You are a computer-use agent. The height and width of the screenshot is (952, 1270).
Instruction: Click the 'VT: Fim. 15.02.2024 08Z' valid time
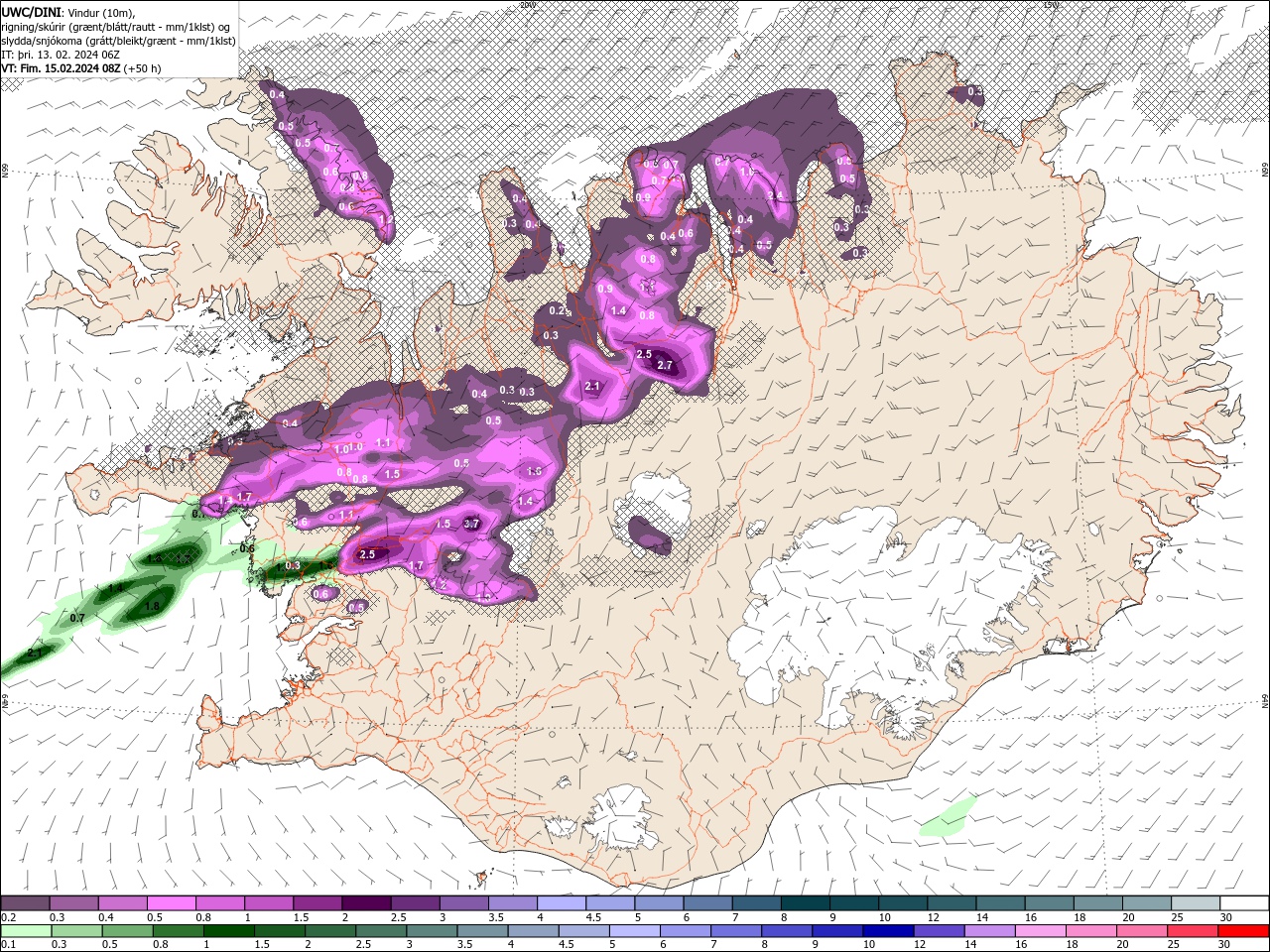61,68
